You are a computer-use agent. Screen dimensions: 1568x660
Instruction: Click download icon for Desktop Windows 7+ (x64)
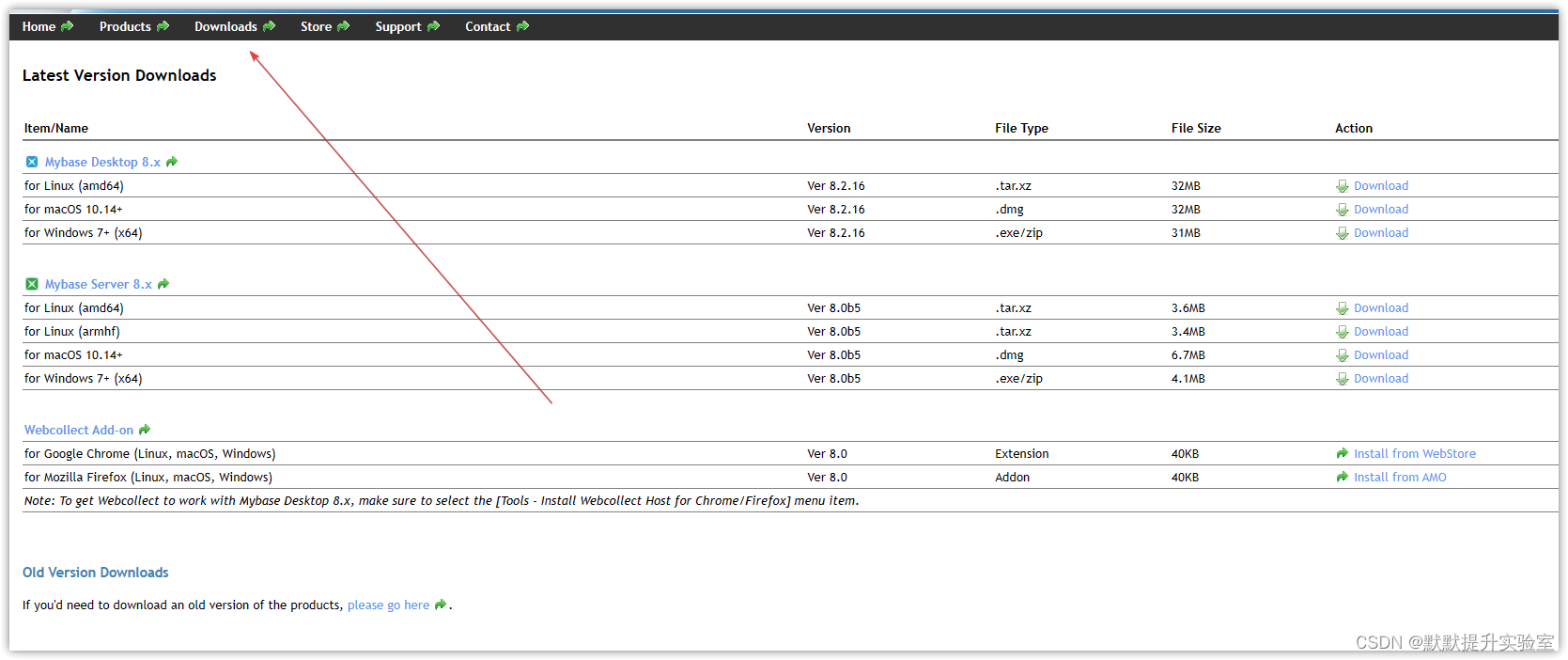click(x=1343, y=233)
